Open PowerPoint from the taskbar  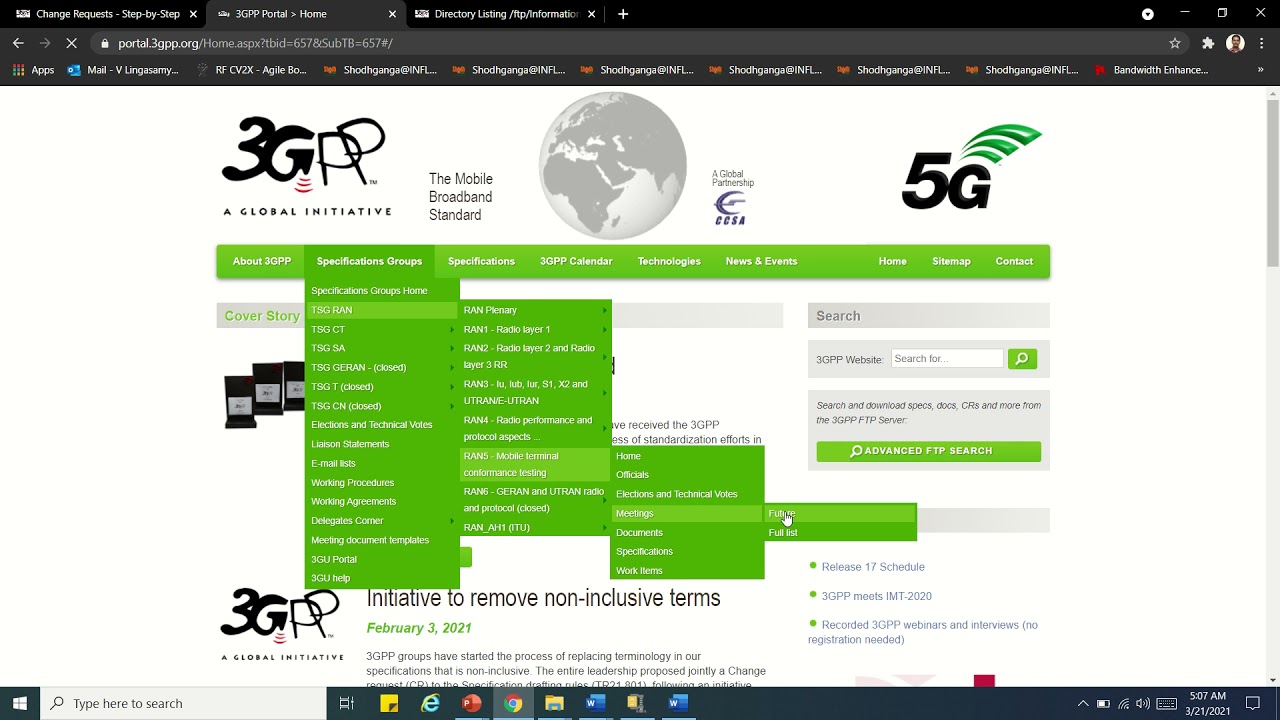471,703
